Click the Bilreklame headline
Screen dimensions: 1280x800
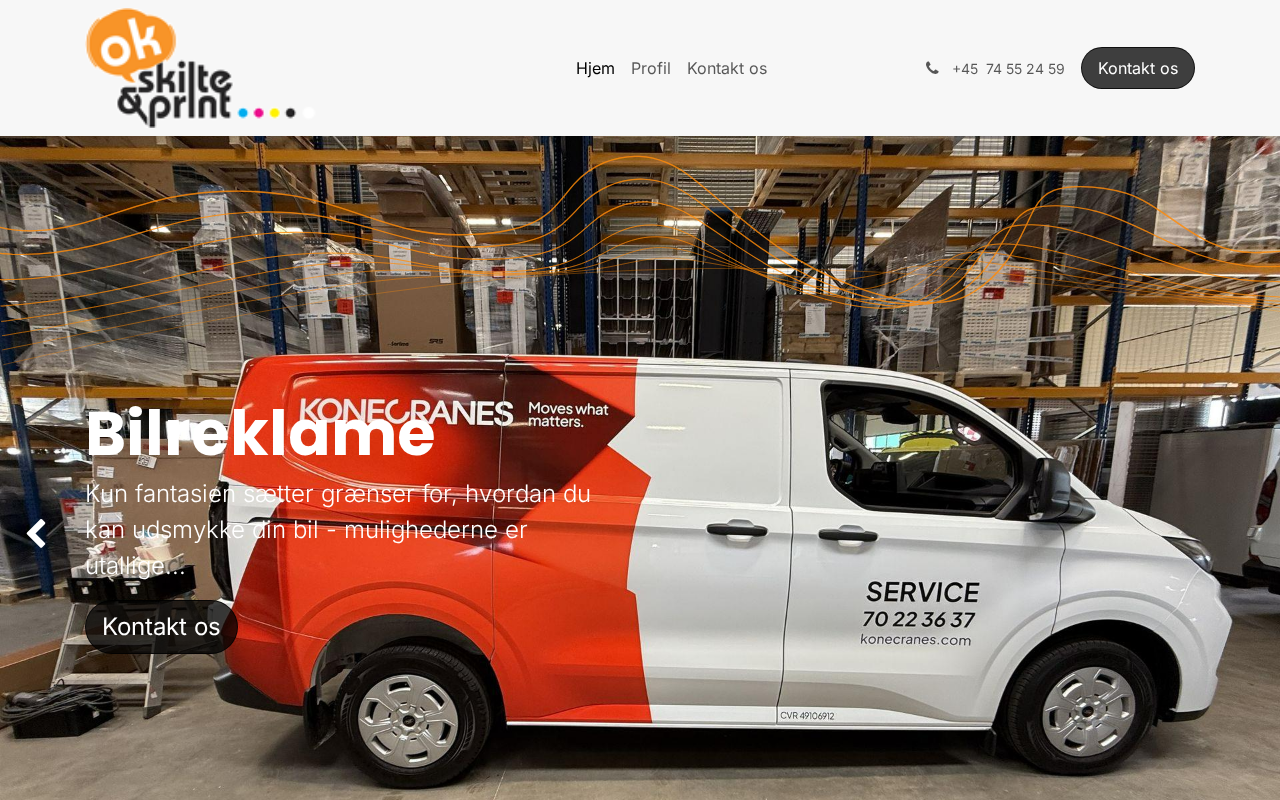coord(260,433)
